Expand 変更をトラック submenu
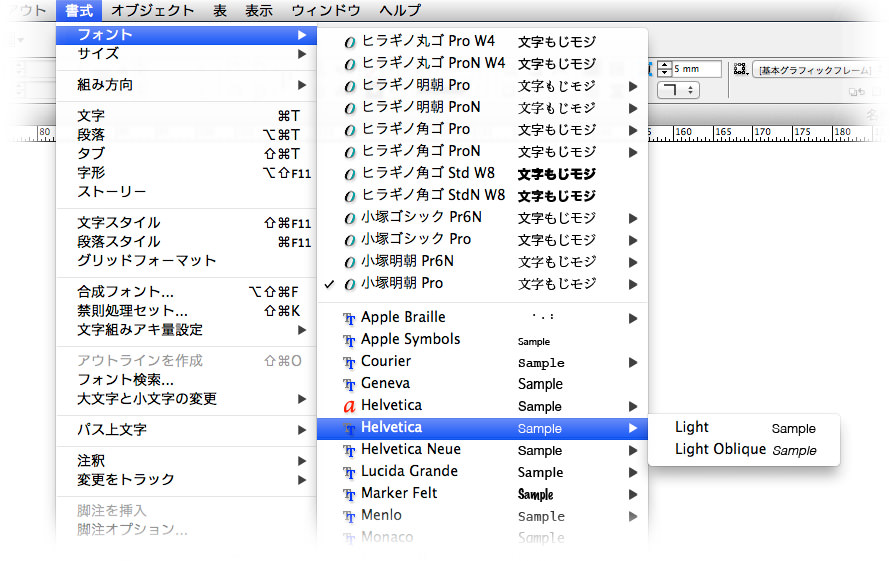The image size is (894, 561). [x=186, y=479]
